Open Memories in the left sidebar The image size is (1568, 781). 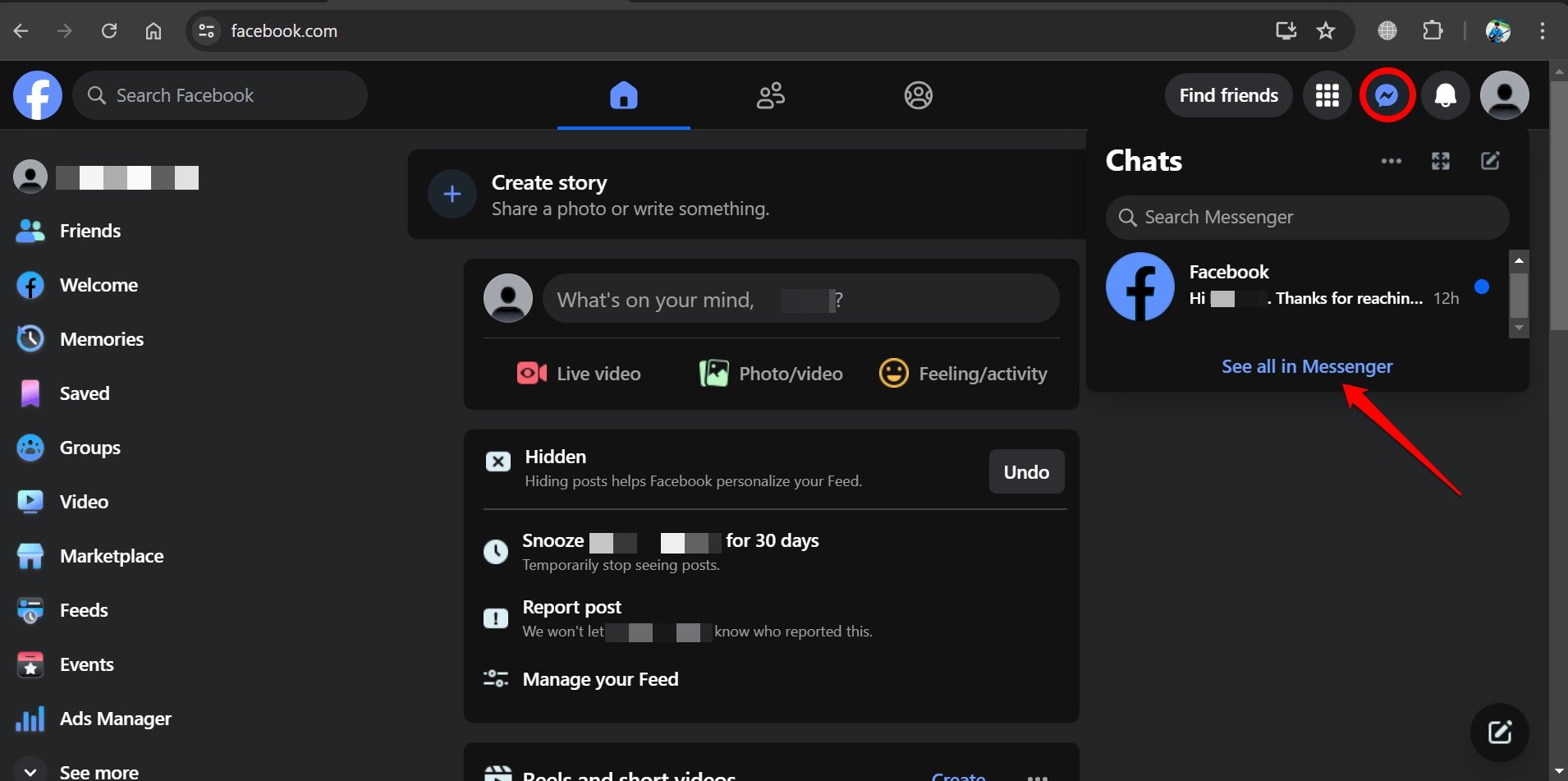click(80, 339)
